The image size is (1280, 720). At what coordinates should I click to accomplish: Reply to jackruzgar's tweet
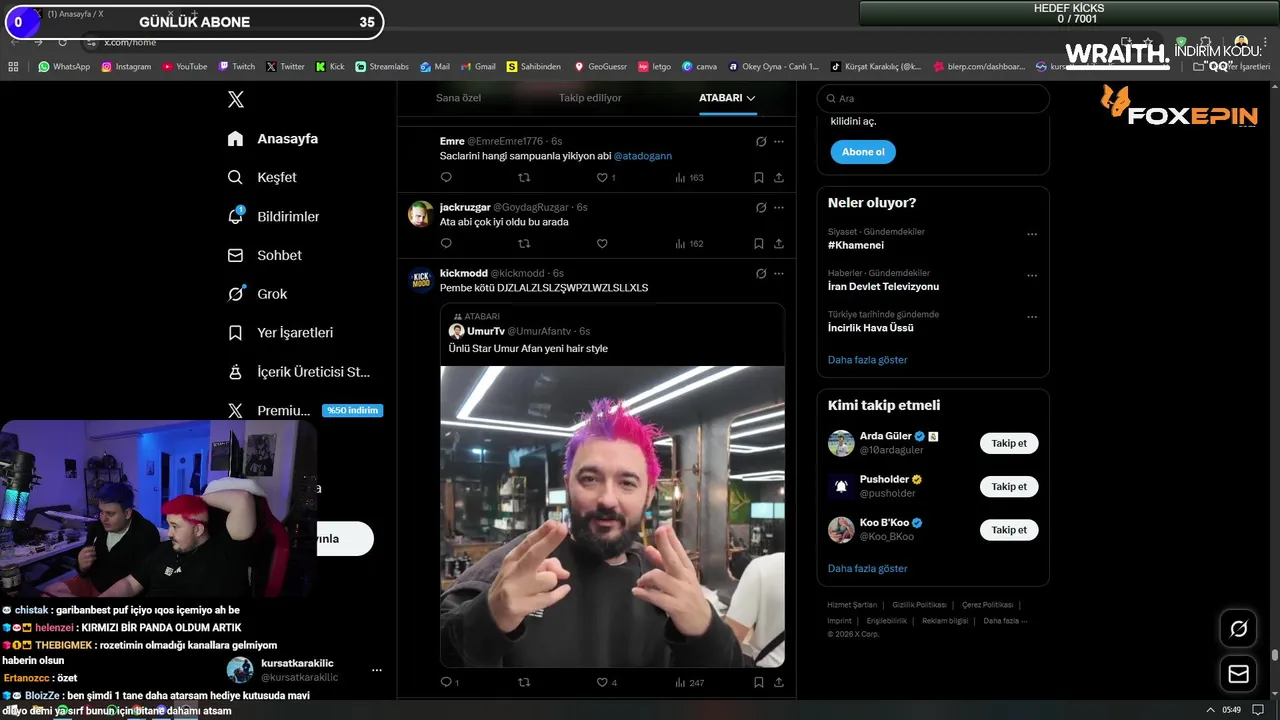pyautogui.click(x=446, y=244)
